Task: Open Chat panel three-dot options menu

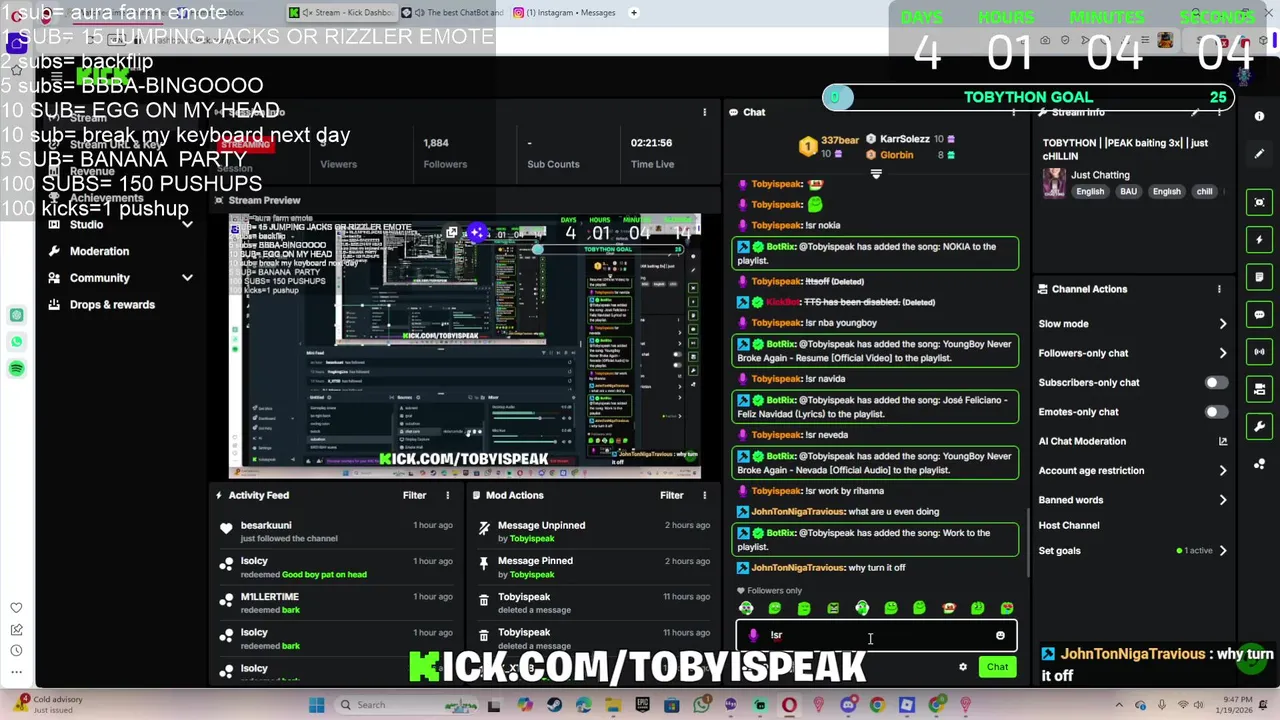Action: (x=1013, y=112)
